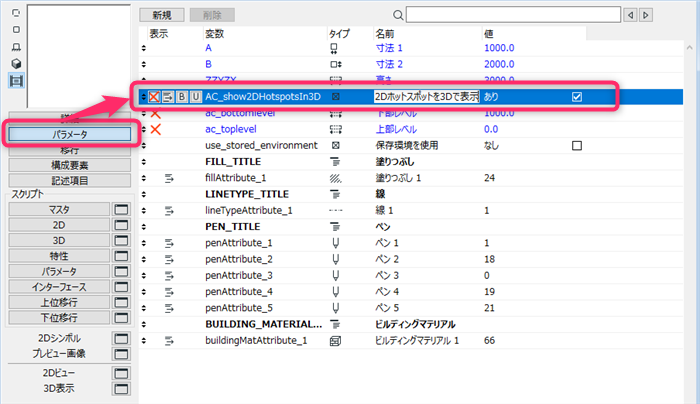
Task: Open 下位移行 script in separate window icon
Action: [x=121, y=318]
